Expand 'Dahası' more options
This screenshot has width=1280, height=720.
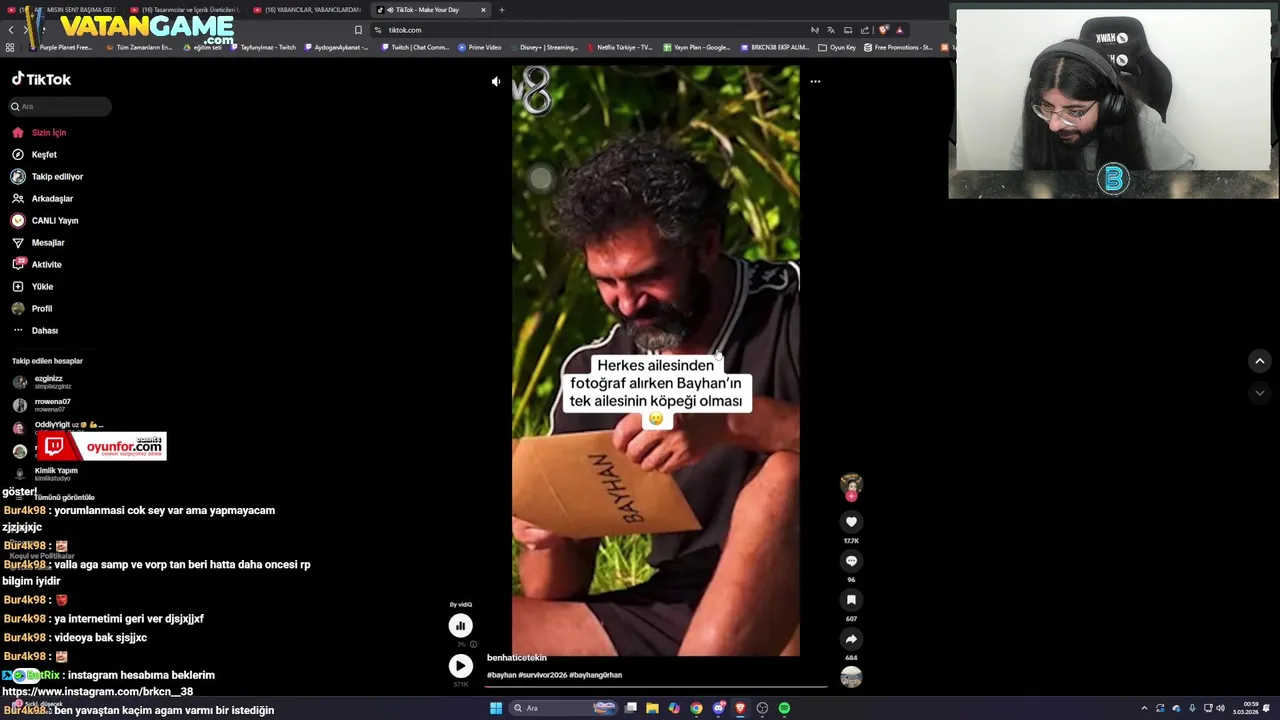(x=35, y=330)
